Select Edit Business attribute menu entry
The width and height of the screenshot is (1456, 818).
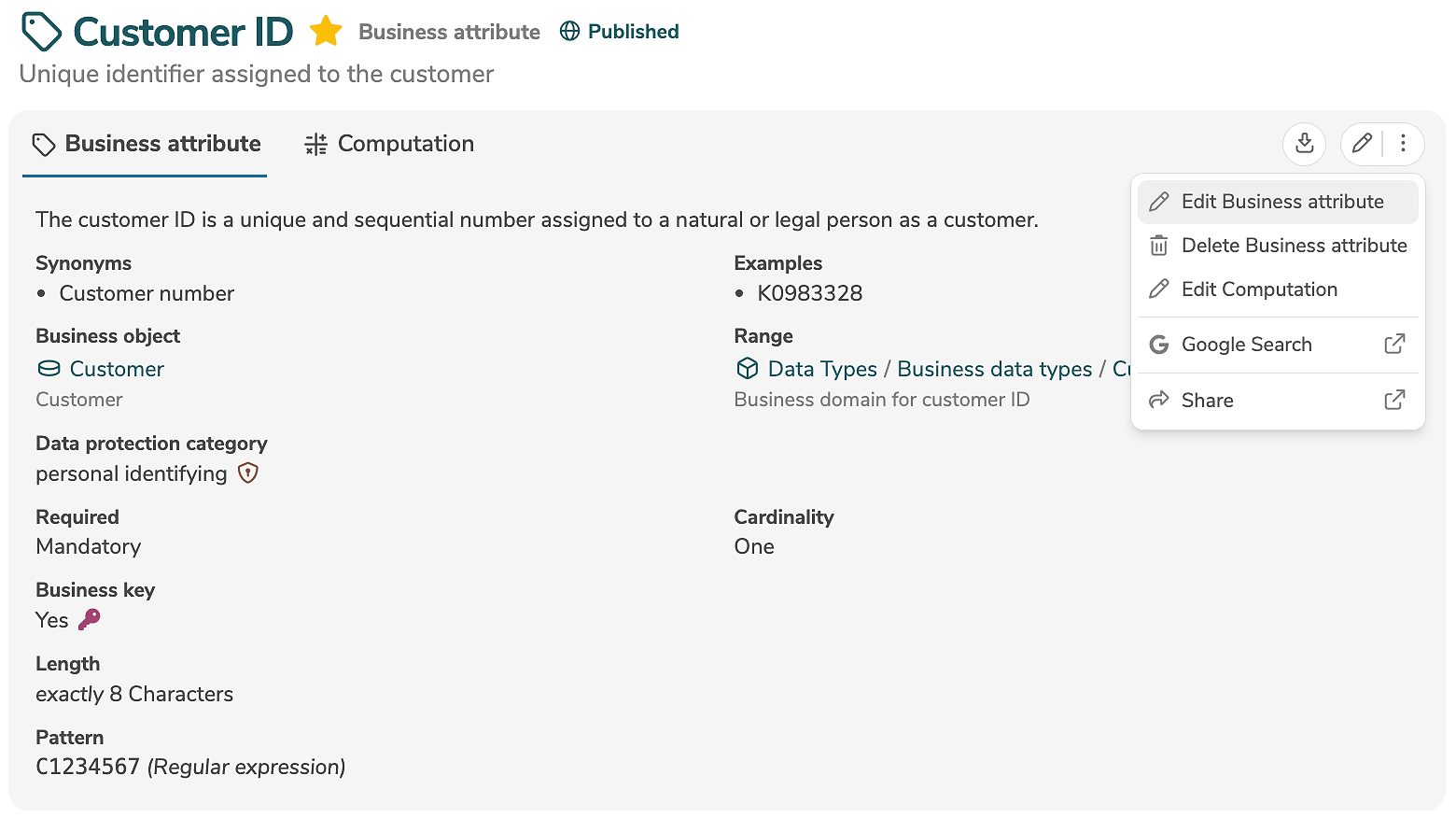(x=1281, y=202)
